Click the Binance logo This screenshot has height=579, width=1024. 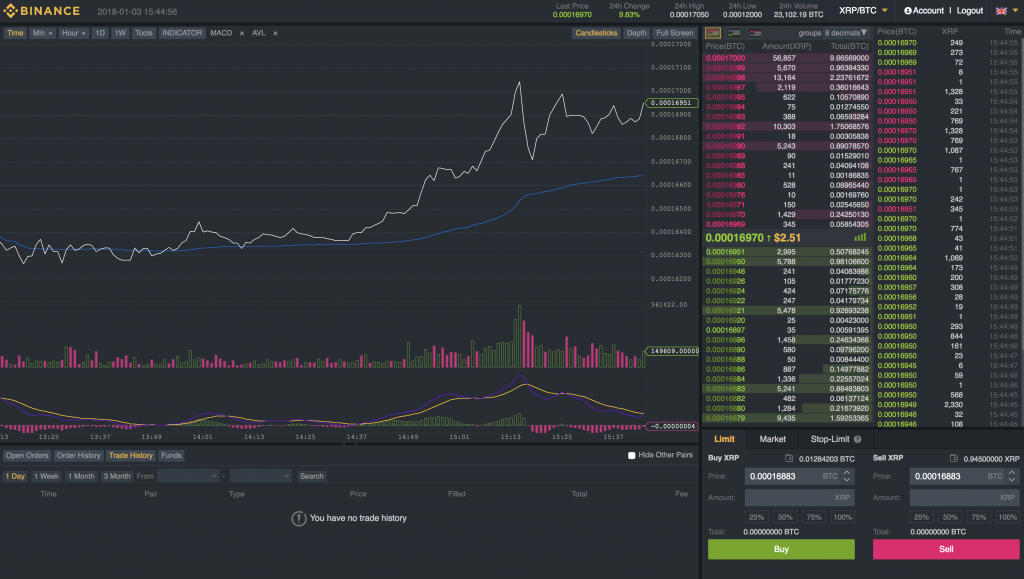[x=40, y=10]
